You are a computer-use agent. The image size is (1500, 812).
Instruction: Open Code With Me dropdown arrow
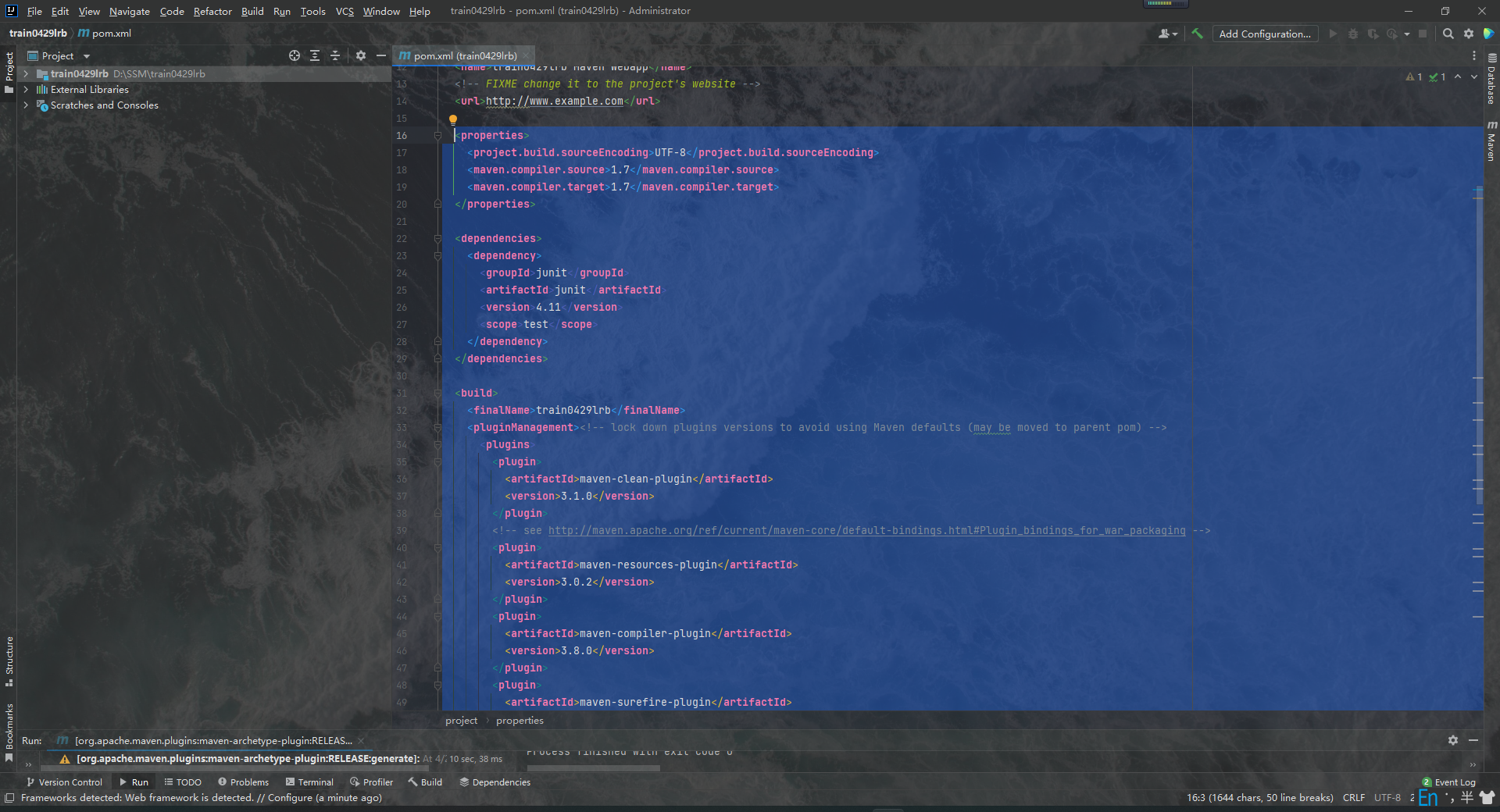[x=1175, y=34]
